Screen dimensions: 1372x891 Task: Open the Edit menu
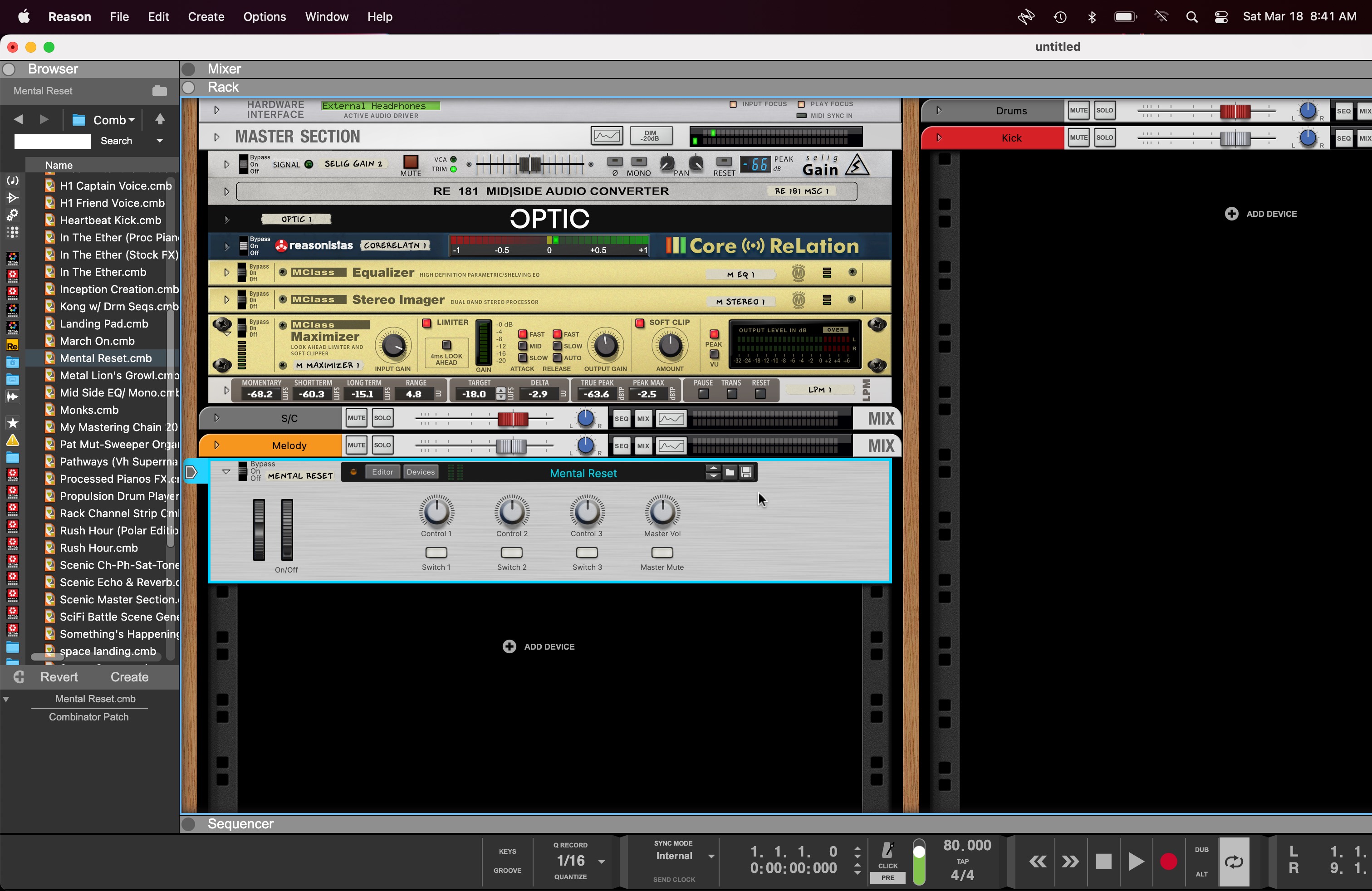pyautogui.click(x=158, y=17)
